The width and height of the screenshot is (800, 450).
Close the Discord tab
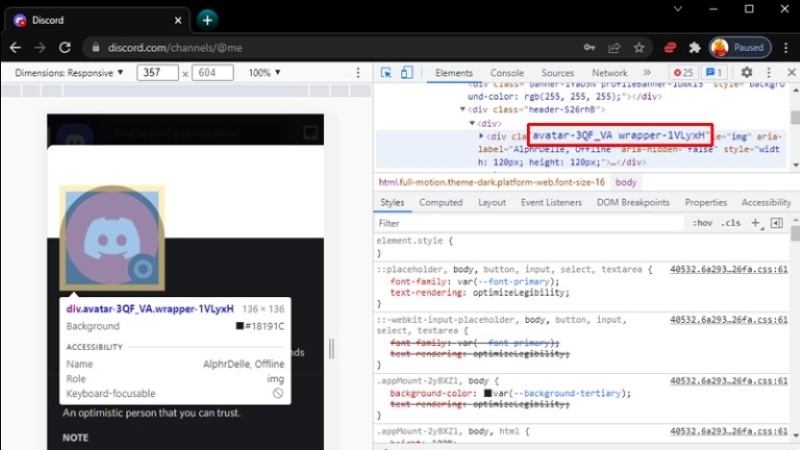click(178, 20)
